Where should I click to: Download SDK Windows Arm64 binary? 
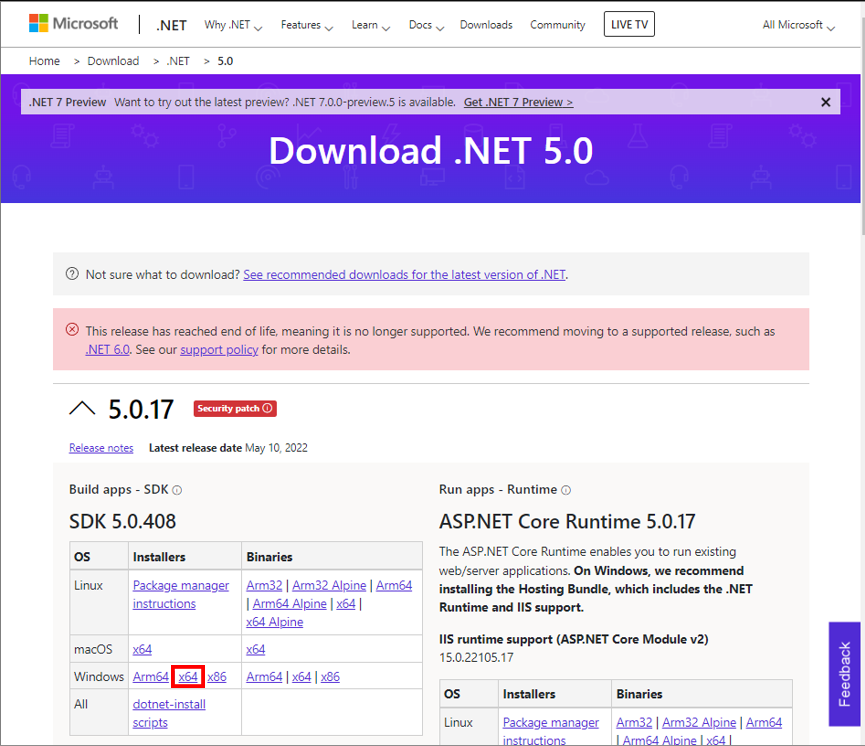tap(264, 676)
